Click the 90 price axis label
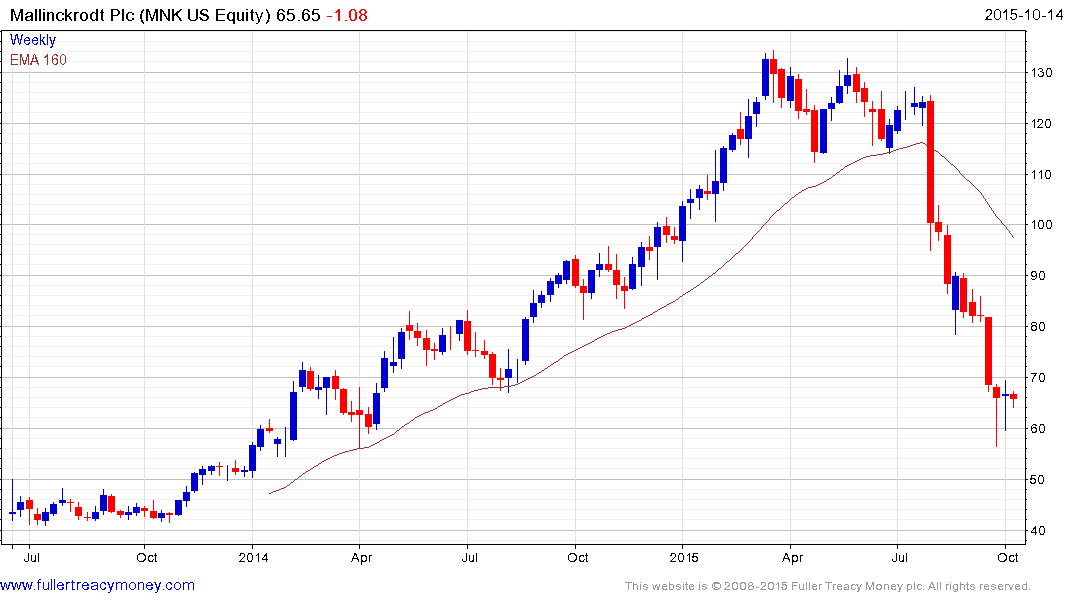This screenshot has width=1075, height=600. pos(1038,276)
